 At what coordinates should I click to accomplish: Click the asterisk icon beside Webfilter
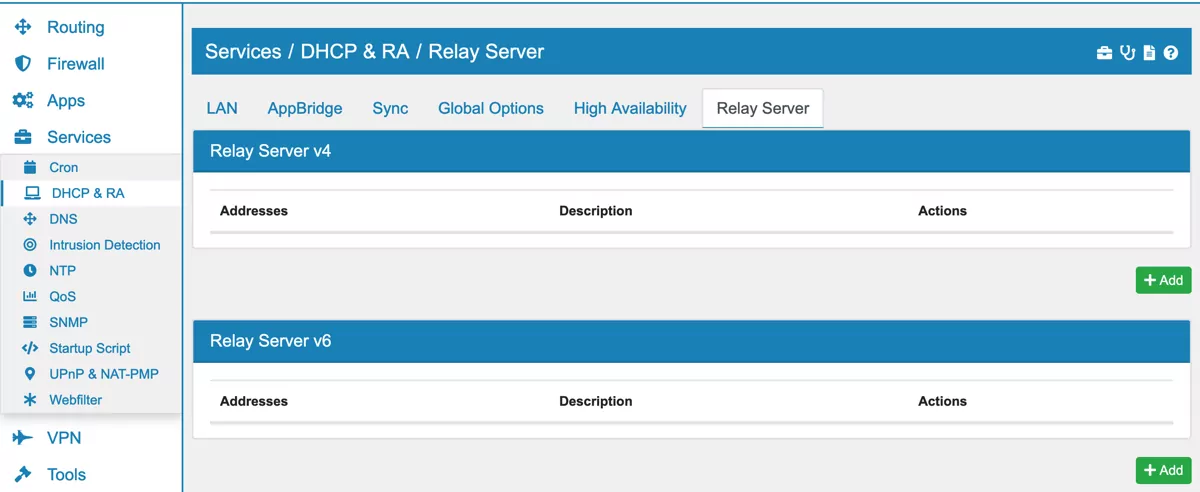pos(30,400)
